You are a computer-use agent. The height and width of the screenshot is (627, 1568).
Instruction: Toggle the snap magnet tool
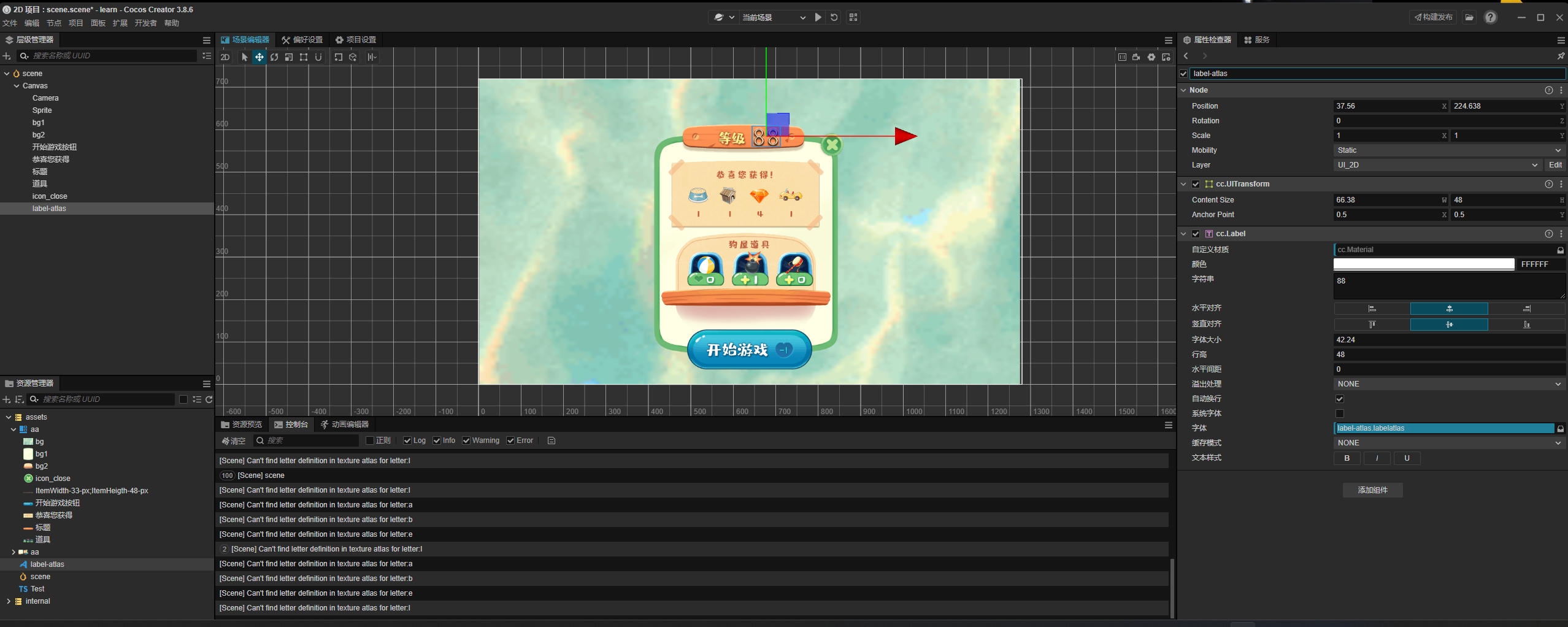pos(318,57)
